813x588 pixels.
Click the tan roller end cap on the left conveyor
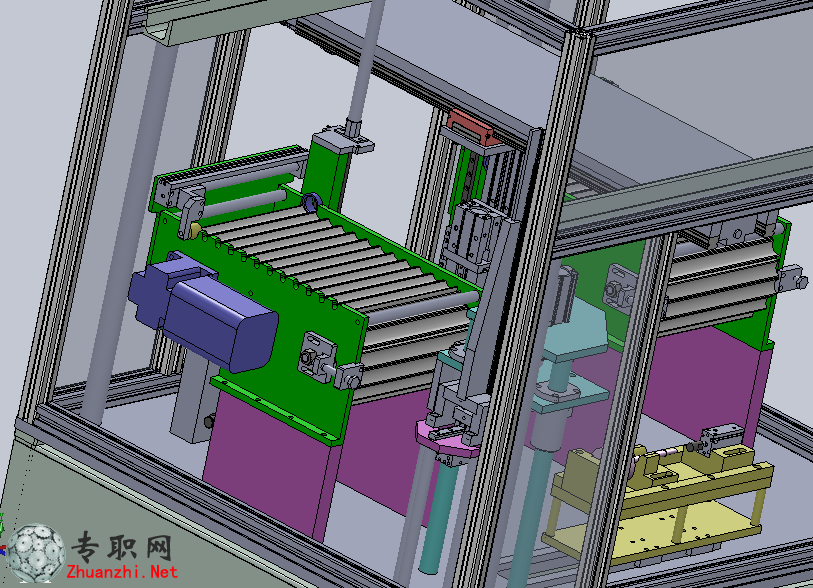pyautogui.click(x=195, y=230)
